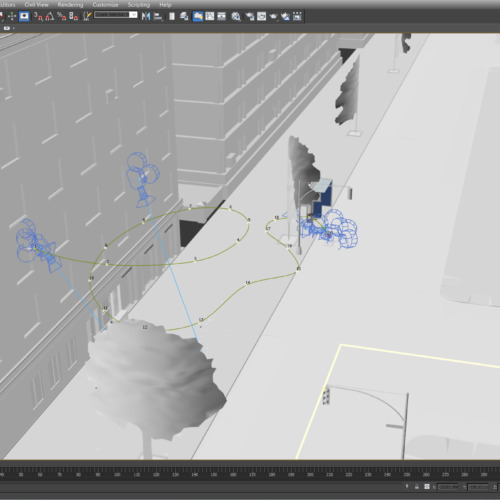The image size is (500, 500).
Task: Toggle Spinner Snap icon
Action: coord(73,16)
